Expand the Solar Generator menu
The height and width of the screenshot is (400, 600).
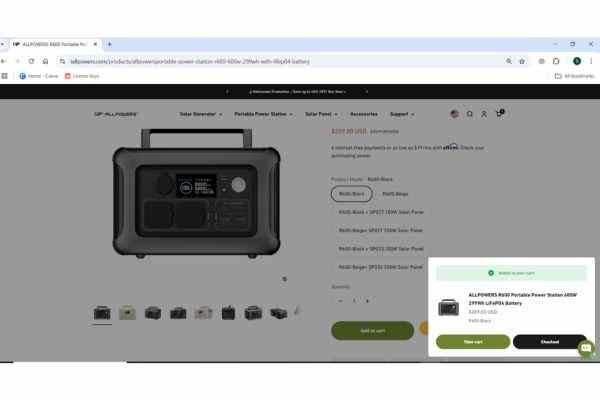click(202, 114)
